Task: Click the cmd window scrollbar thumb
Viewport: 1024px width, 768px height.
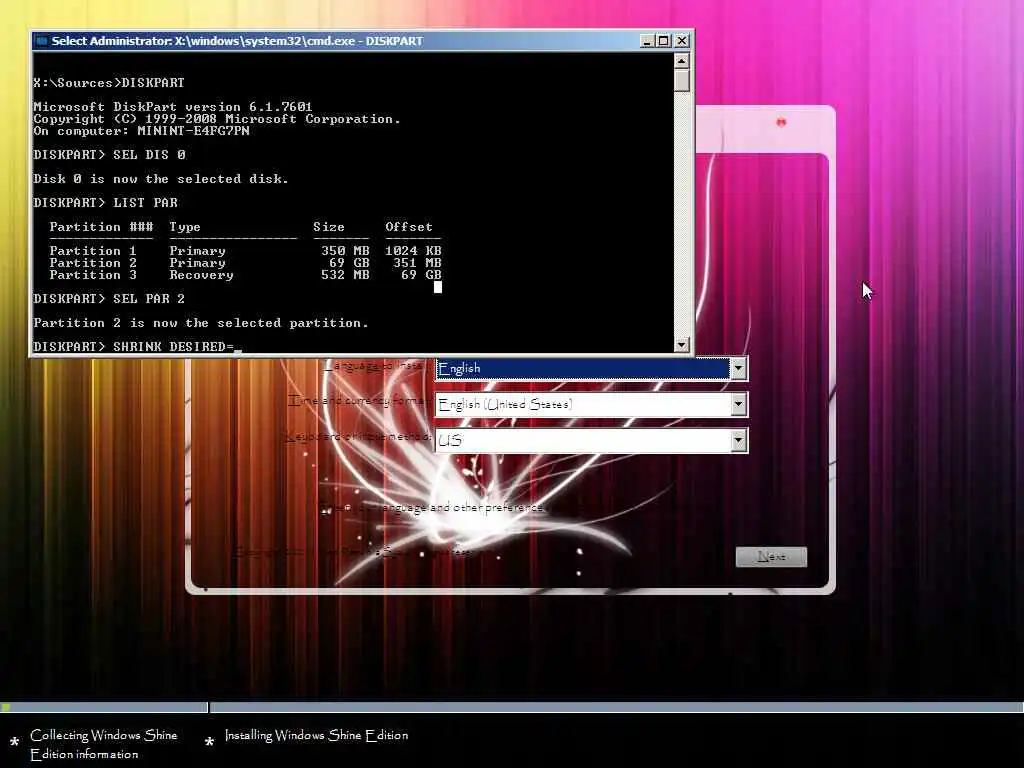Action: (682, 81)
